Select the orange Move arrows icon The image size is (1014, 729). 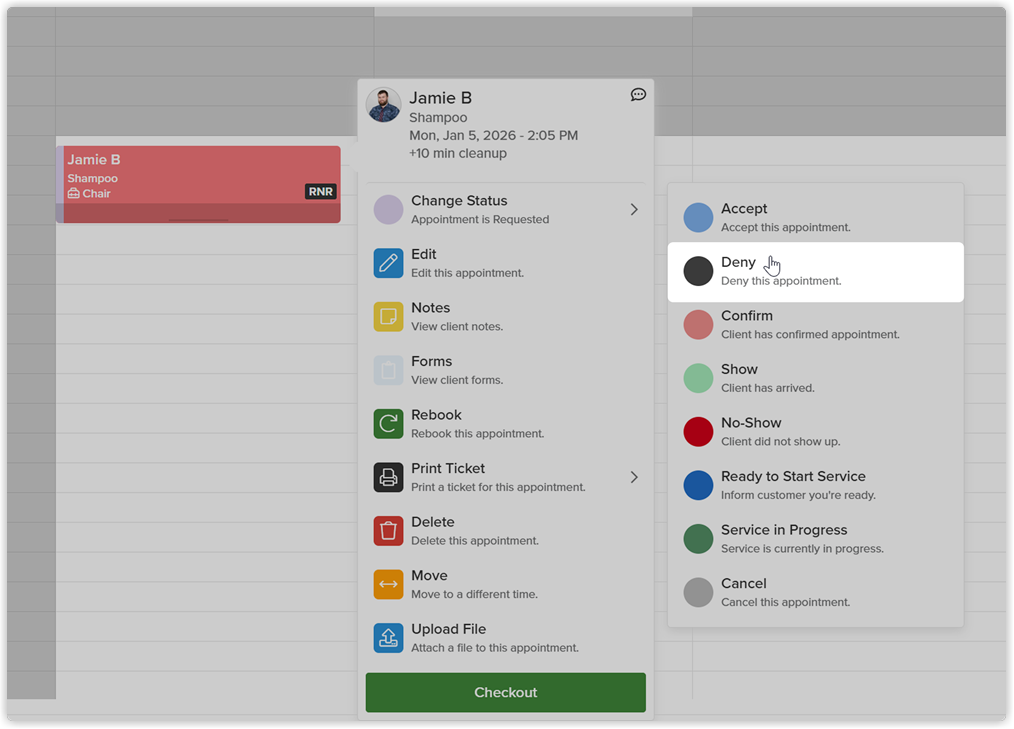pyautogui.click(x=388, y=585)
